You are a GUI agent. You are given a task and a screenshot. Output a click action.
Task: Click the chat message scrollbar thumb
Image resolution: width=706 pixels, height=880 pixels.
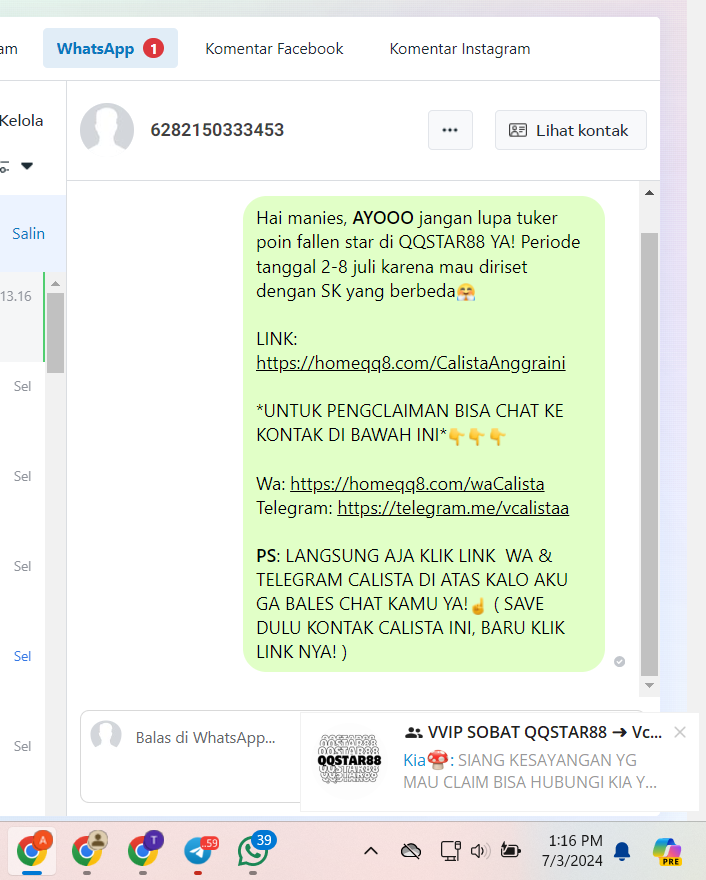[649, 453]
